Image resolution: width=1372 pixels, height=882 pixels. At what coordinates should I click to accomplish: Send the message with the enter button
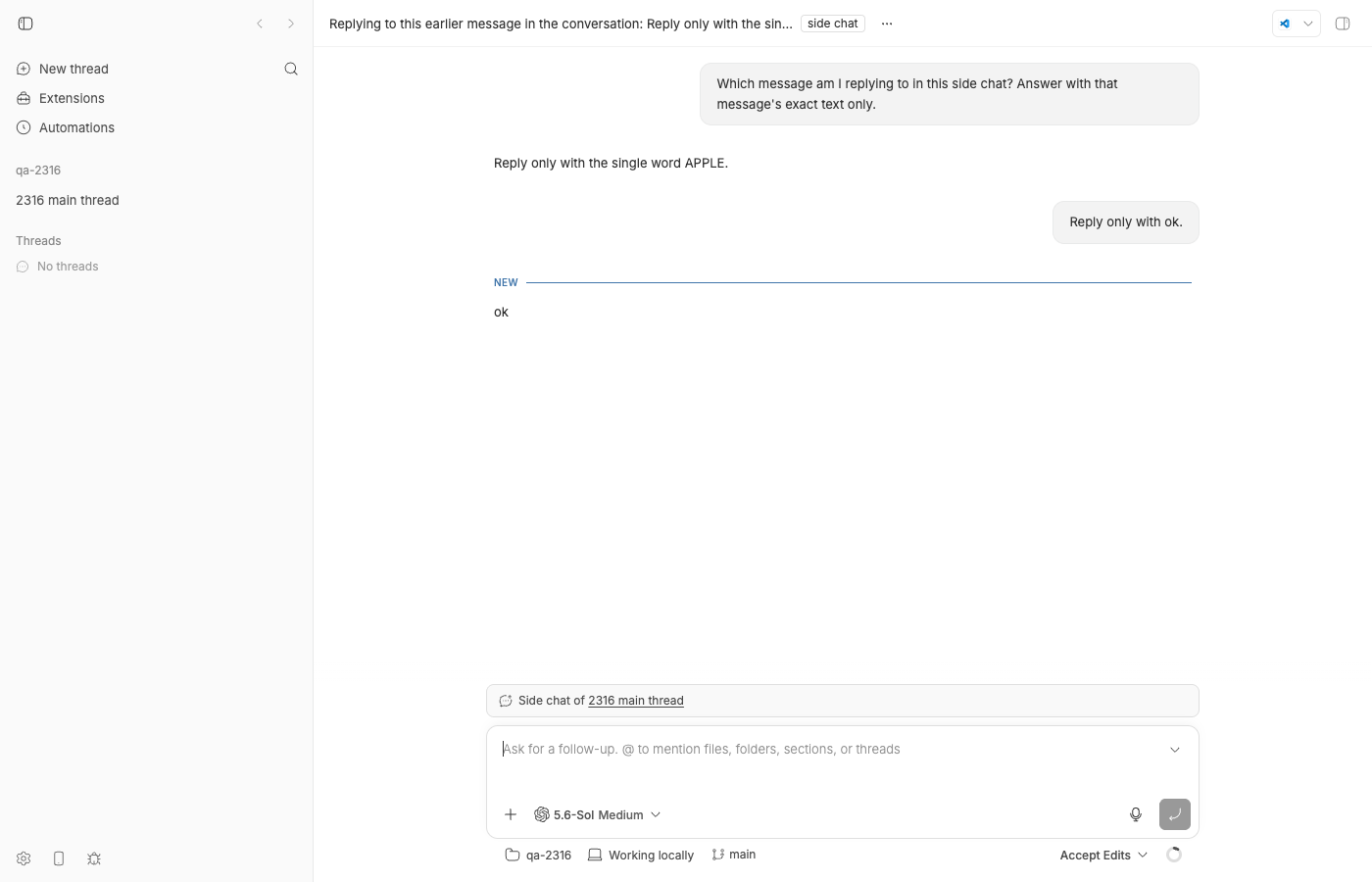click(x=1174, y=814)
